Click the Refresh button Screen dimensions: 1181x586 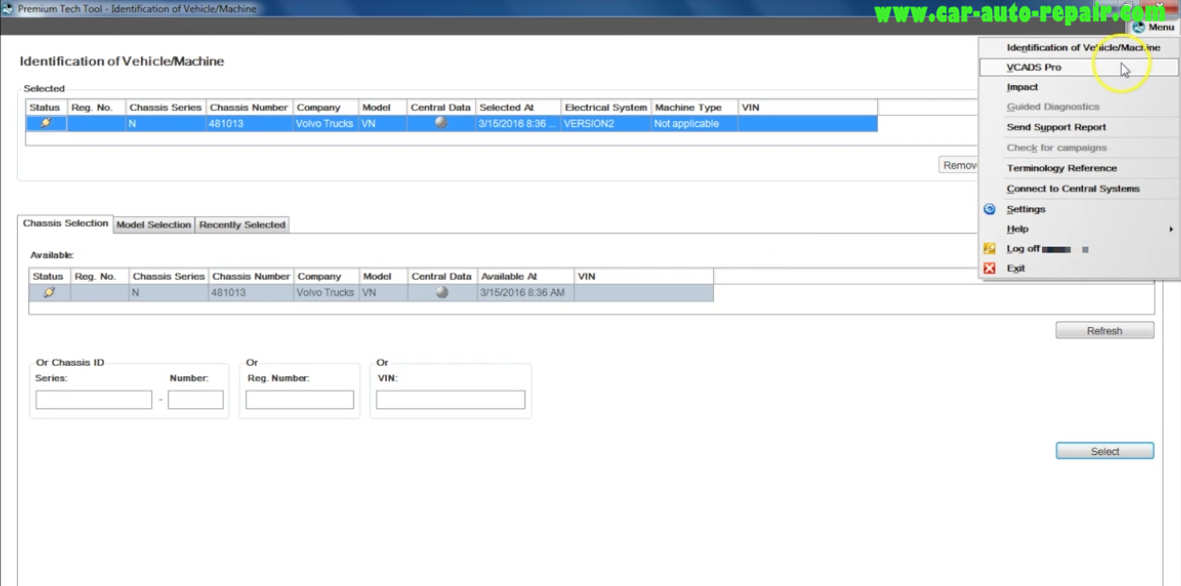(1104, 331)
